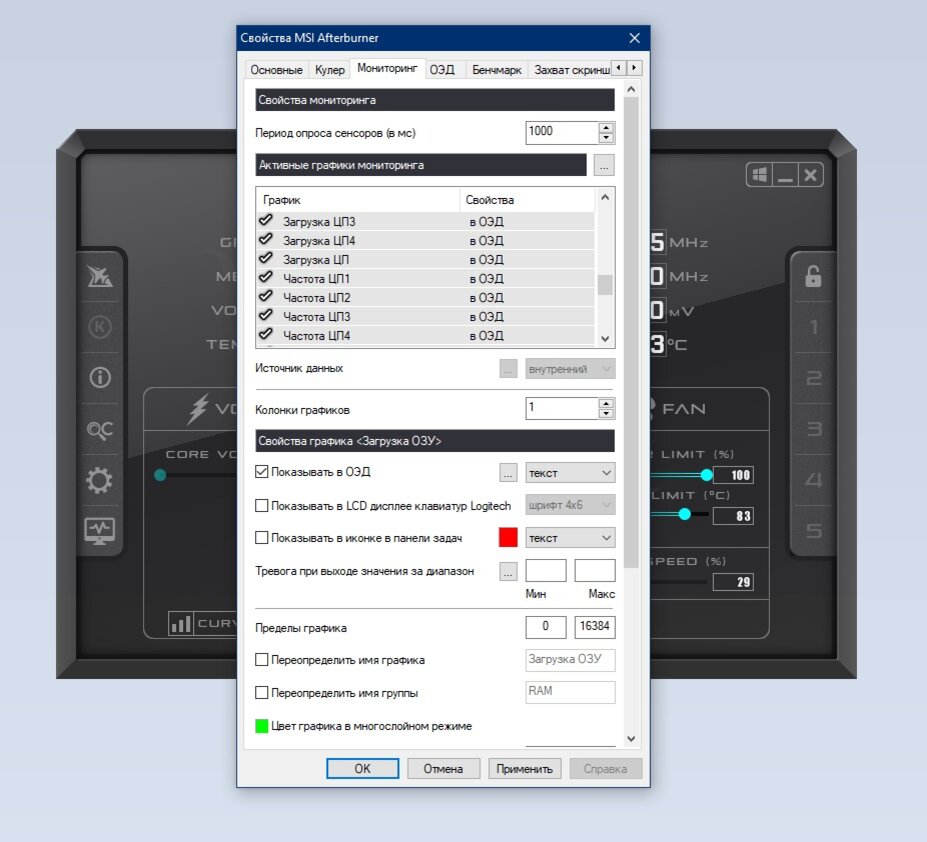Select the Мониторинг tab

tap(387, 68)
